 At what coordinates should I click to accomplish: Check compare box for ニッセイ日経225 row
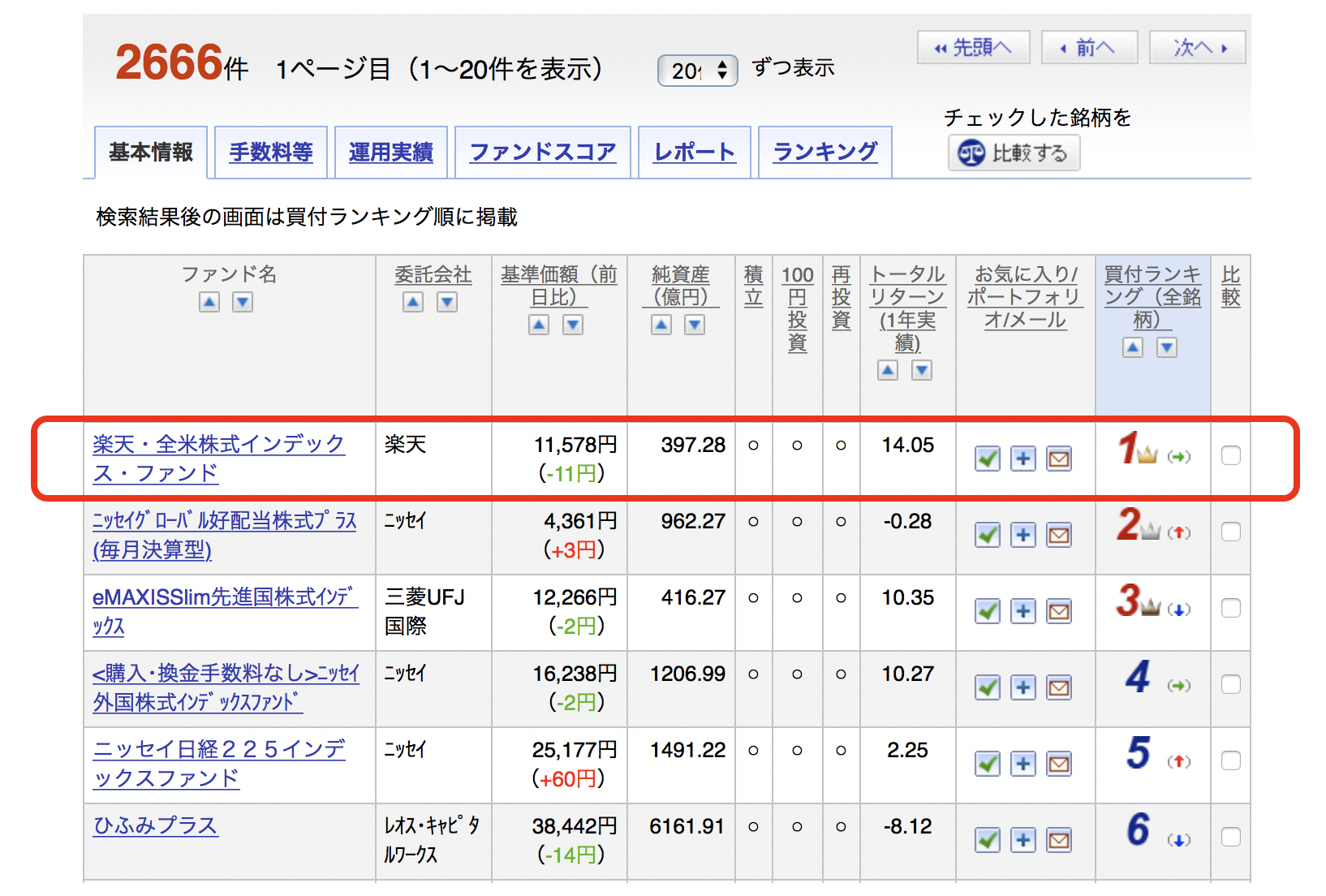[x=1231, y=760]
